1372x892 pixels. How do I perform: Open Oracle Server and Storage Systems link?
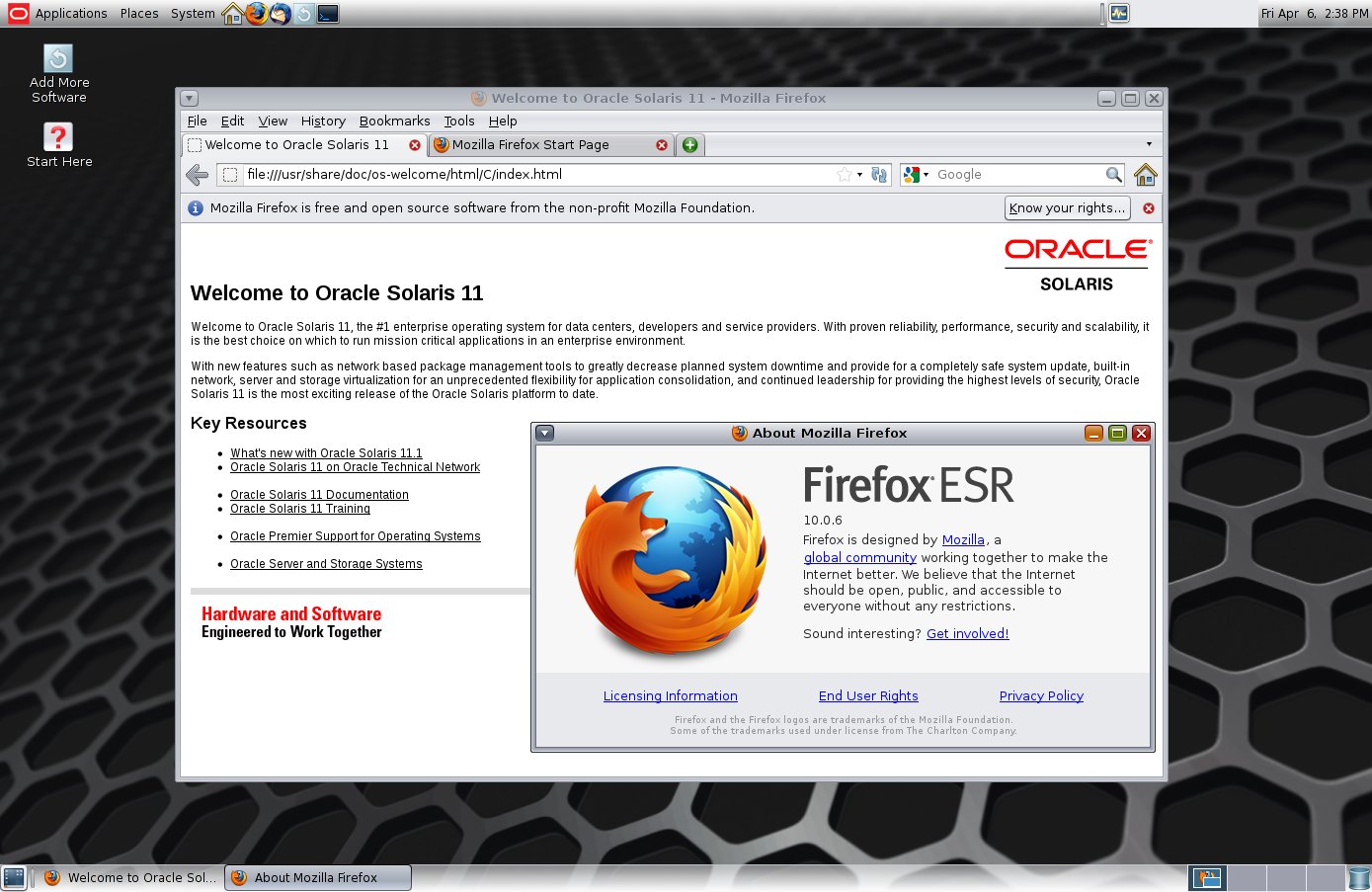coord(326,564)
